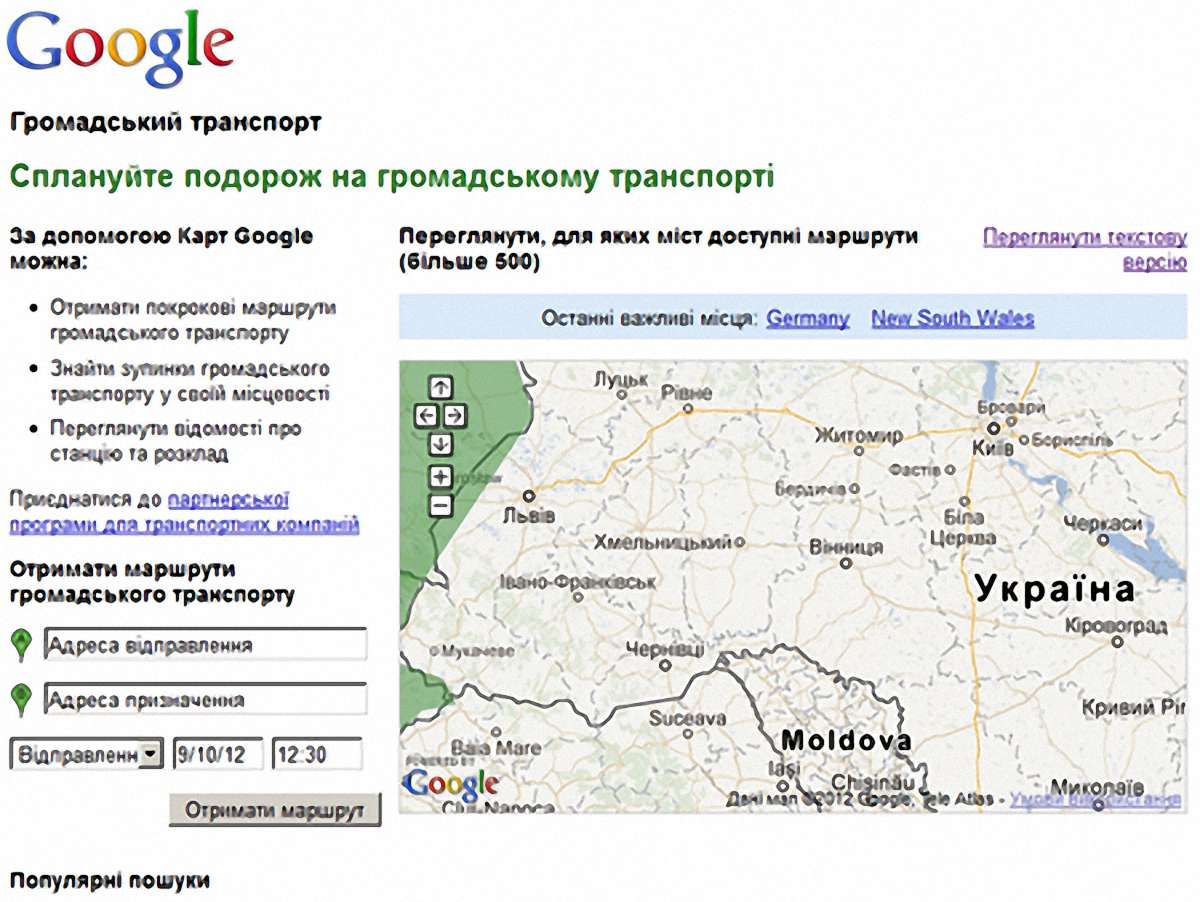
Task: Pan the map down with arrow button
Action: pyautogui.click(x=441, y=443)
